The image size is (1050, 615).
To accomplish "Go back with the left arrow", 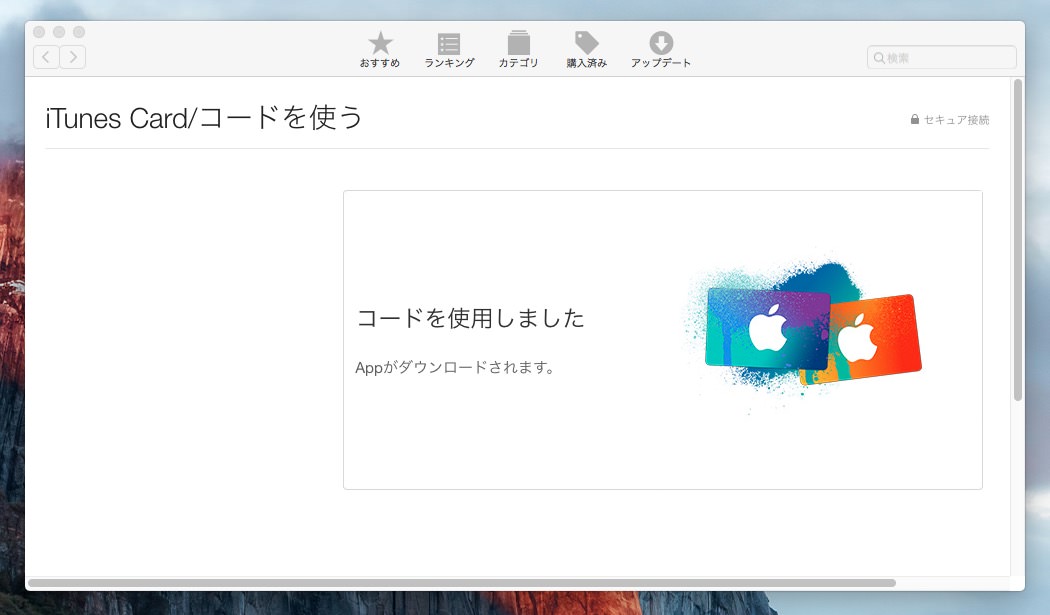I will click(46, 57).
